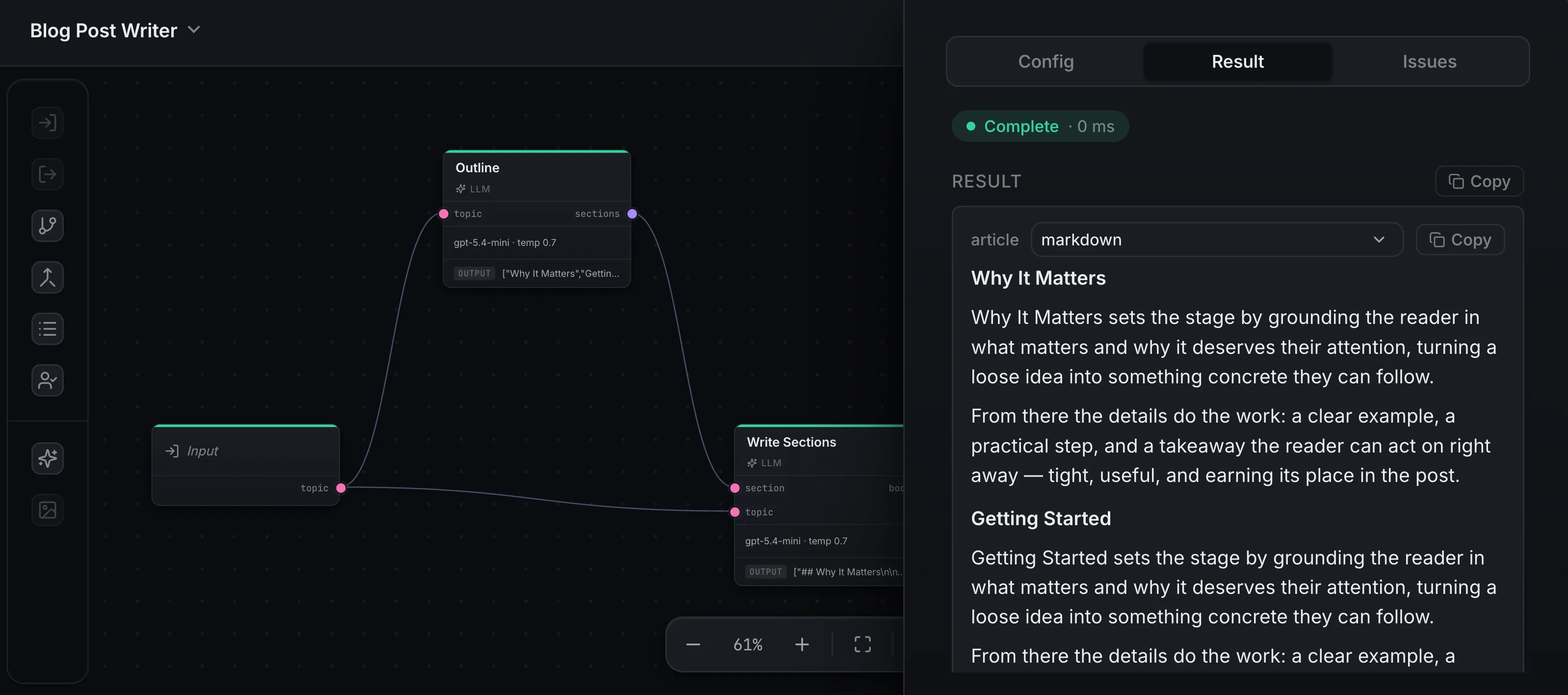Select the Outline LLM node
This screenshot has width=1568, height=695.
click(537, 177)
